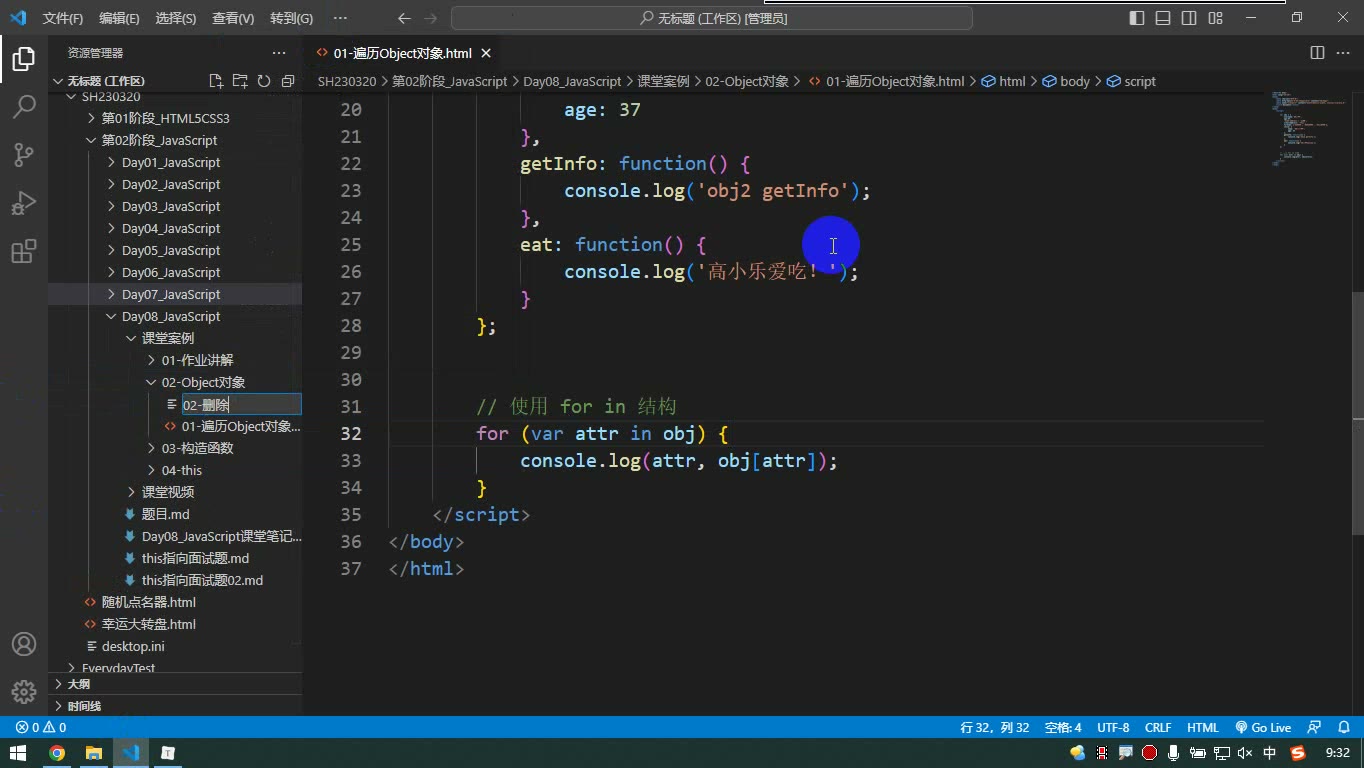Image resolution: width=1364 pixels, height=768 pixels.
Task: Click the HTML language mode indicator
Action: [1203, 728]
